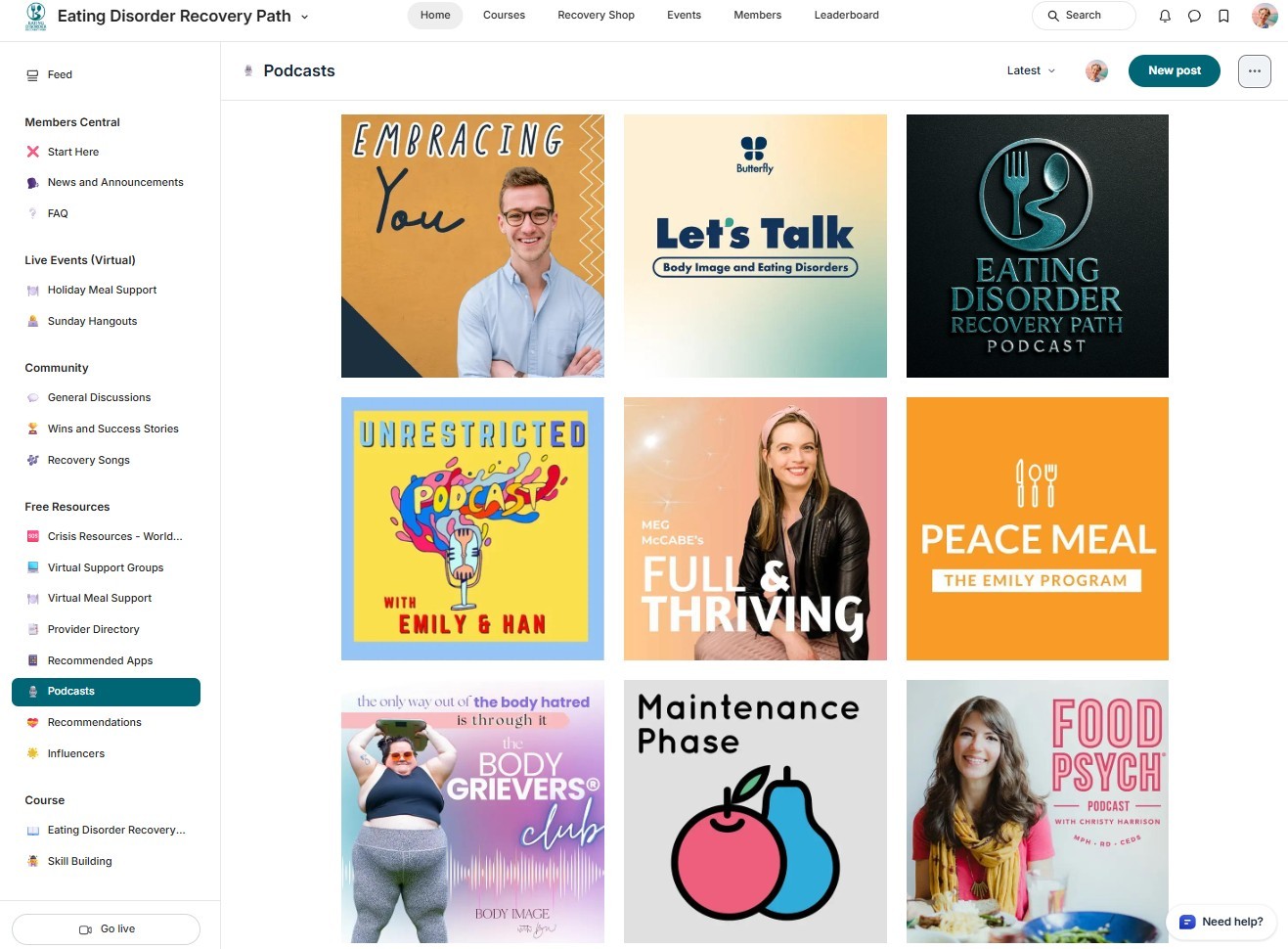Click the Sunday Hangouts icon
1288x949 pixels.
[x=32, y=321]
